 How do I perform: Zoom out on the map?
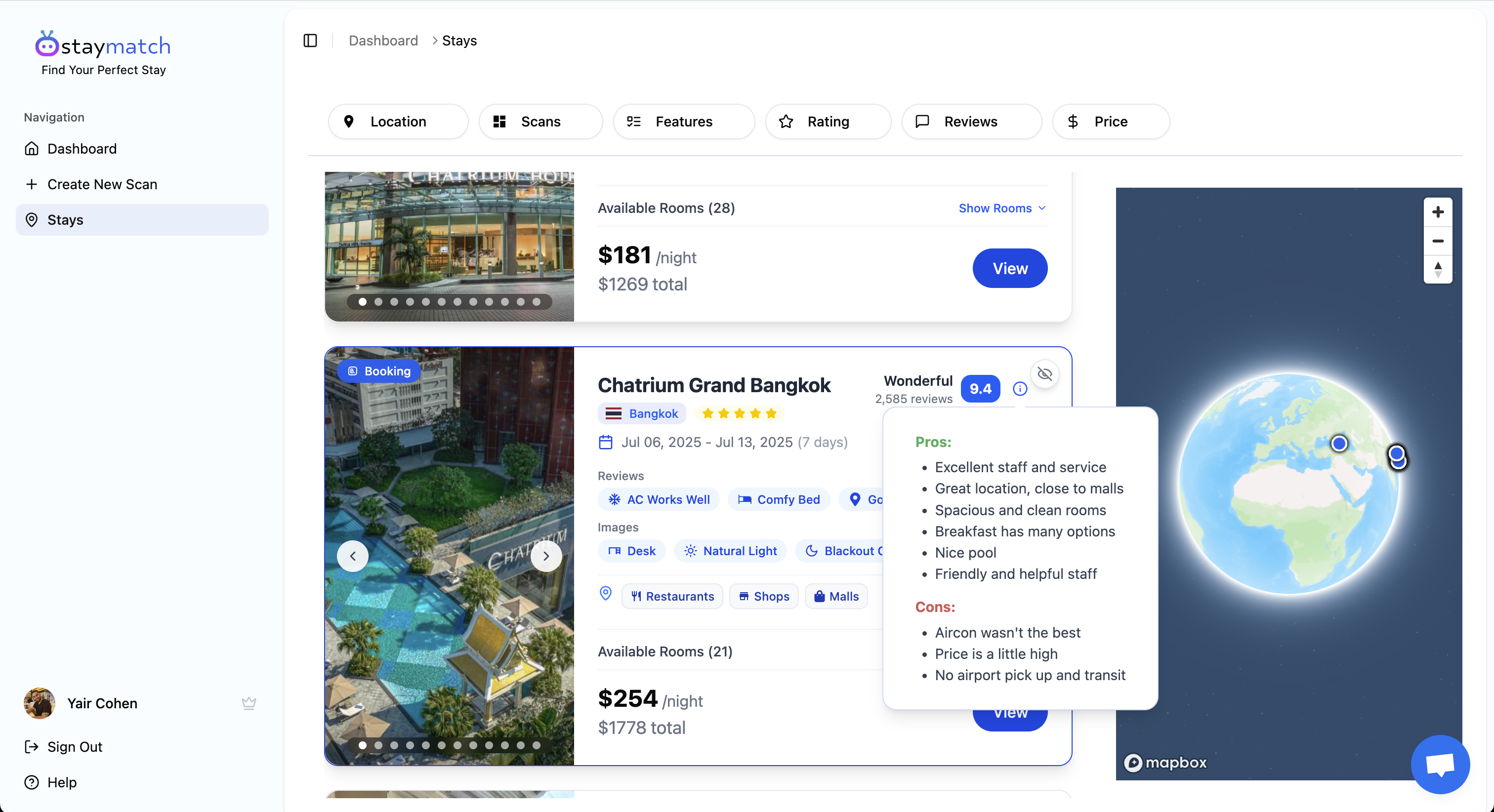tap(1438, 242)
